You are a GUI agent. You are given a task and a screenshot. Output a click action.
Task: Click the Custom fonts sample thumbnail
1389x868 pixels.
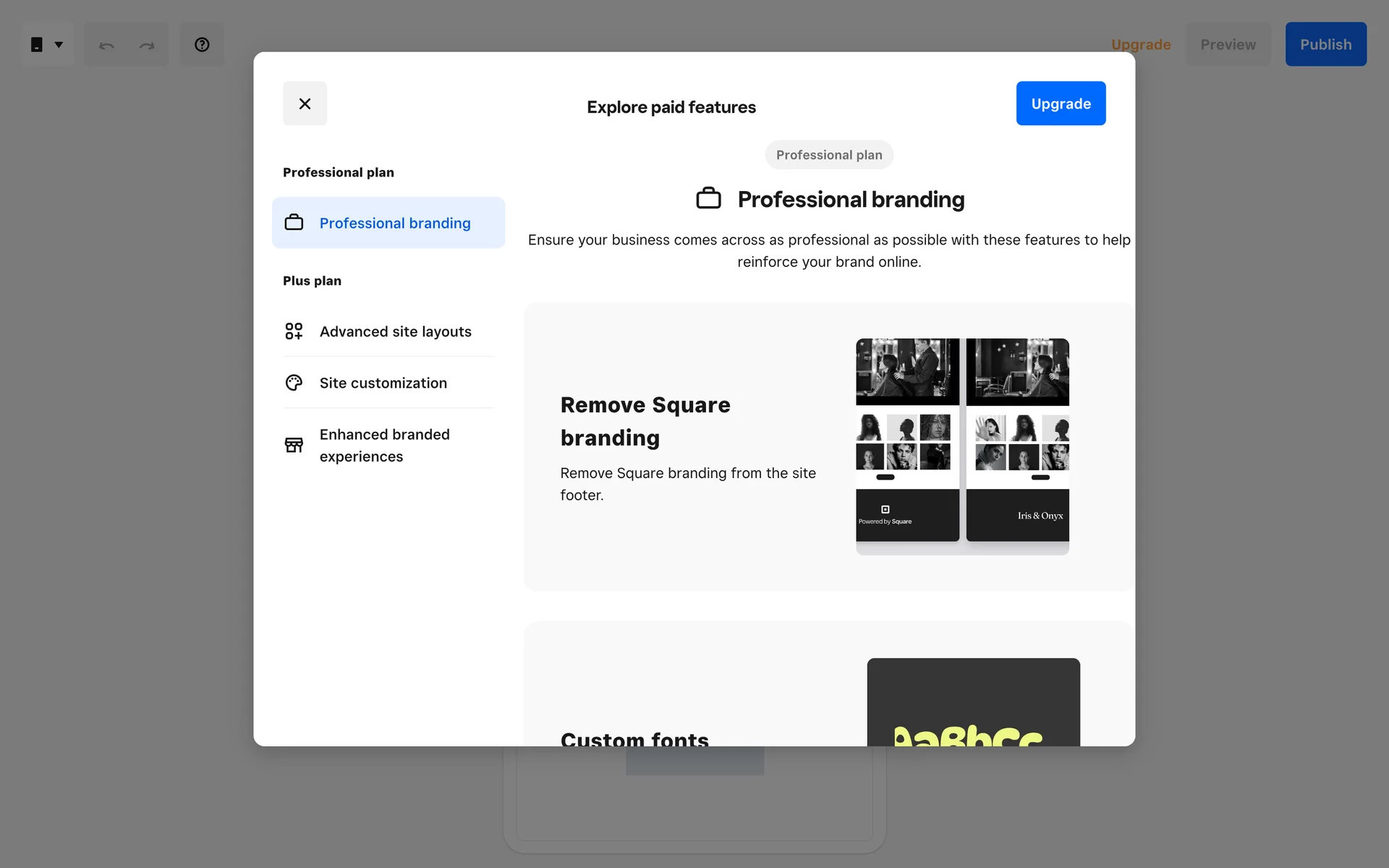[x=973, y=702]
